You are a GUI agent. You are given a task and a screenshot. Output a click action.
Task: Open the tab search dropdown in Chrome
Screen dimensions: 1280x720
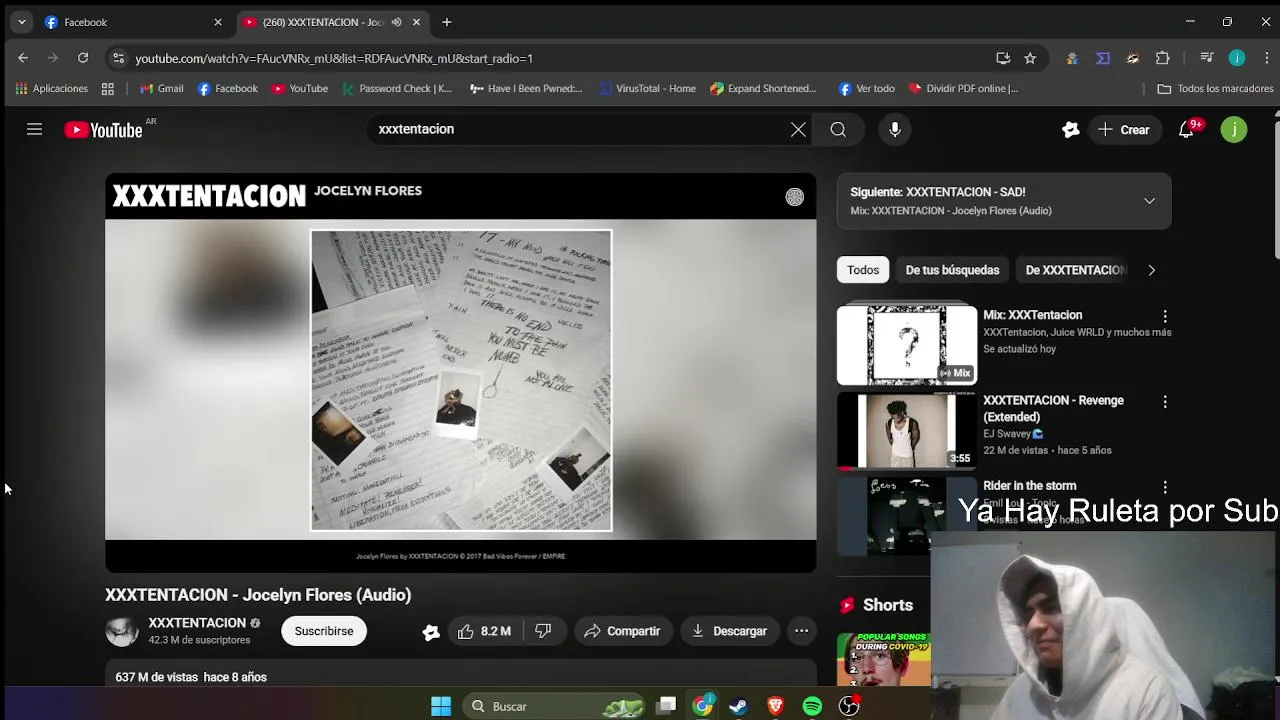pos(22,22)
